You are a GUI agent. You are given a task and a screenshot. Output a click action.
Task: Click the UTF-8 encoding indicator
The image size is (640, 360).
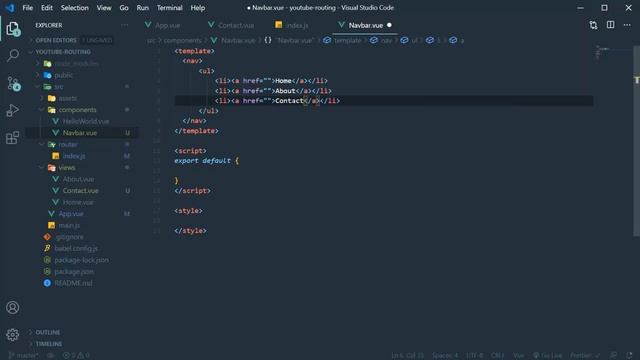(x=474, y=356)
